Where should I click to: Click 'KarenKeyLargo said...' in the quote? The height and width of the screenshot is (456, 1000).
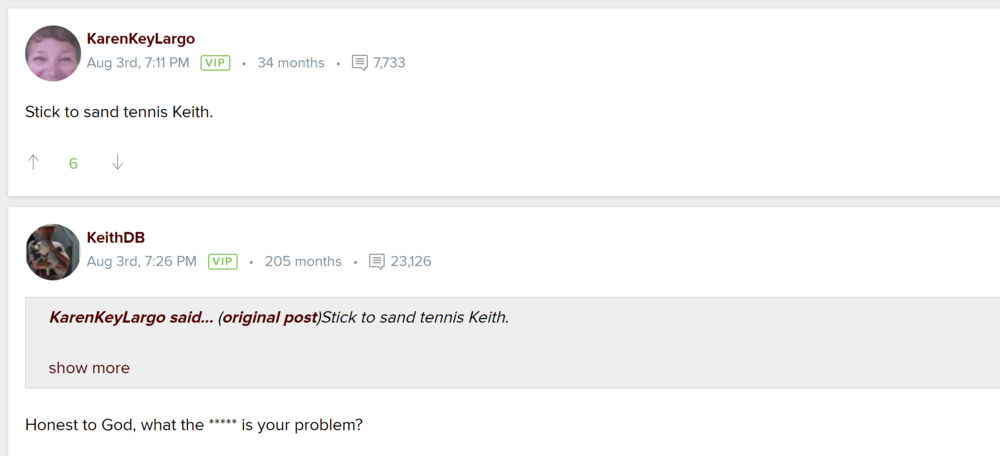pos(130,318)
